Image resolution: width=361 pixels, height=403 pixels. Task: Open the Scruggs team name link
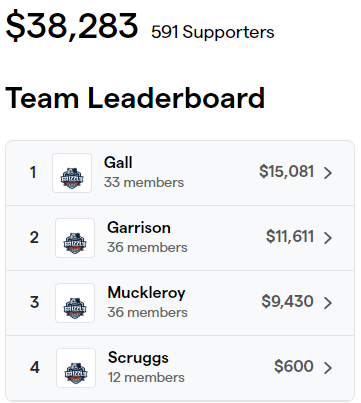click(x=138, y=358)
